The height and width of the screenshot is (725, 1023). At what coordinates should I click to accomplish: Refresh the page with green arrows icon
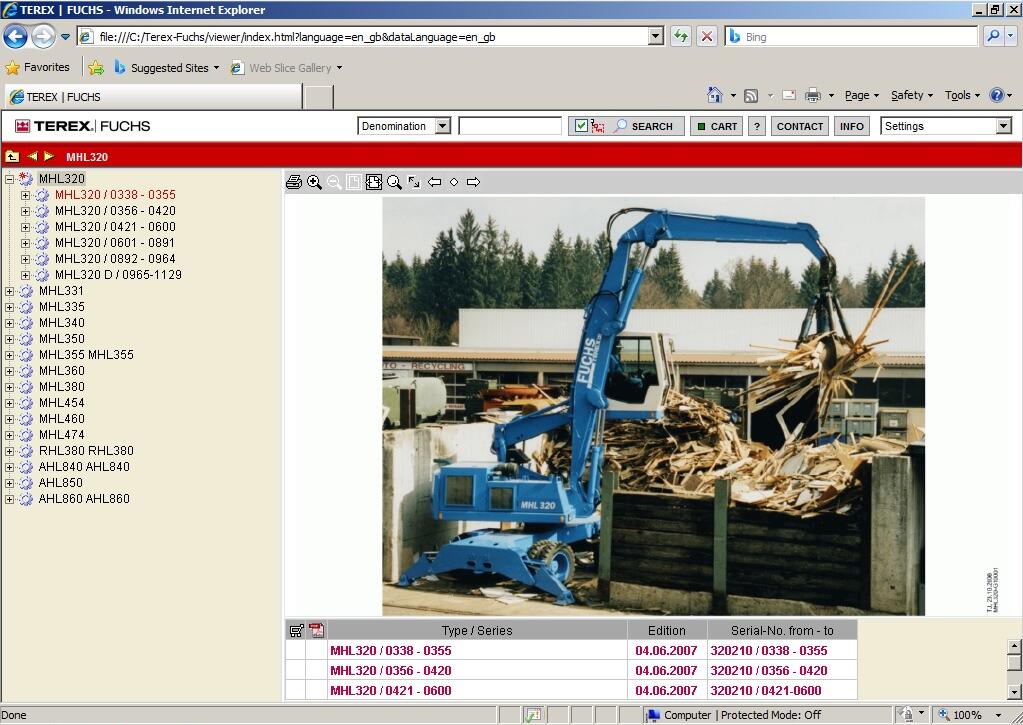pos(680,37)
